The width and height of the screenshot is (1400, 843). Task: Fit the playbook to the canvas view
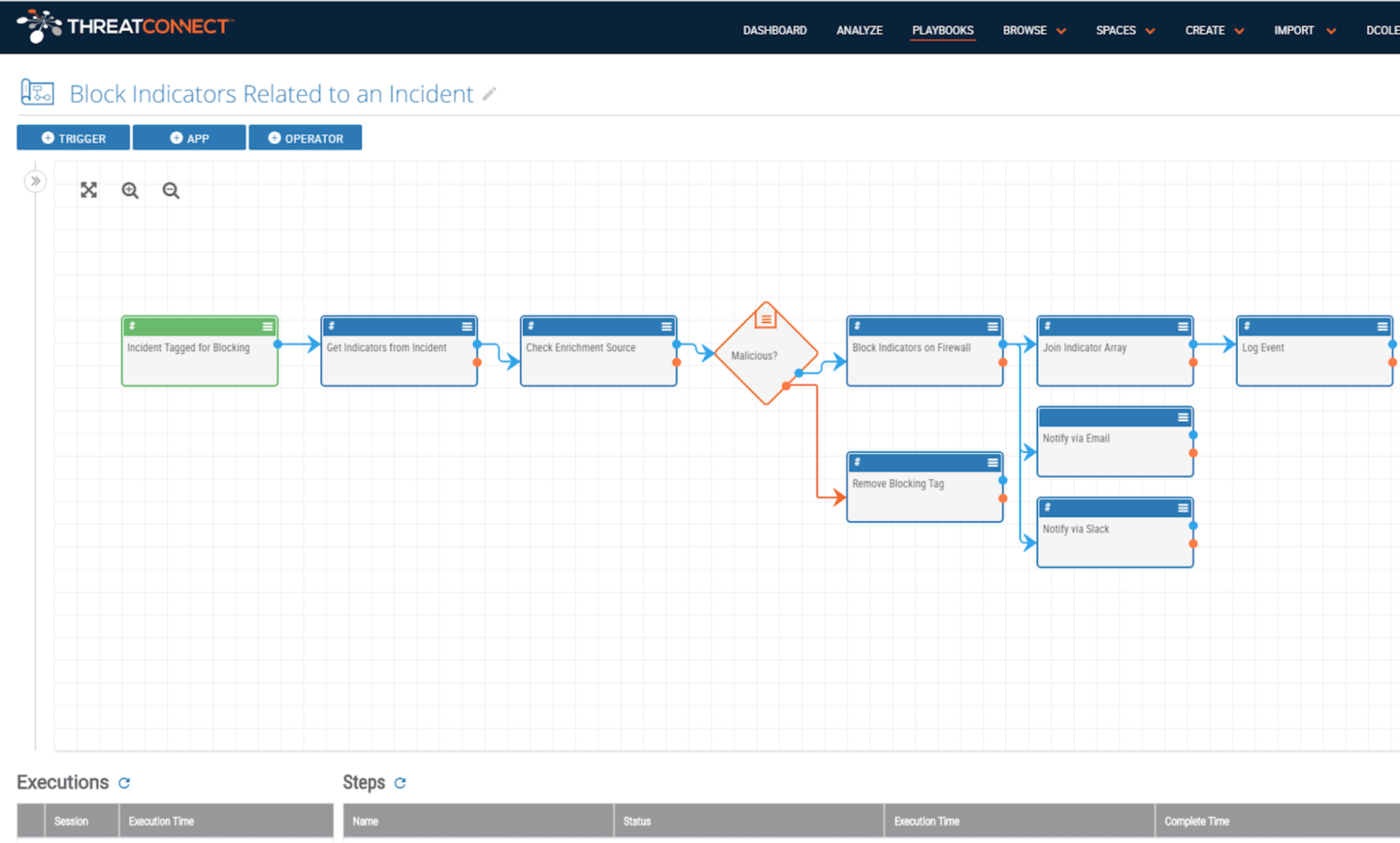[89, 190]
